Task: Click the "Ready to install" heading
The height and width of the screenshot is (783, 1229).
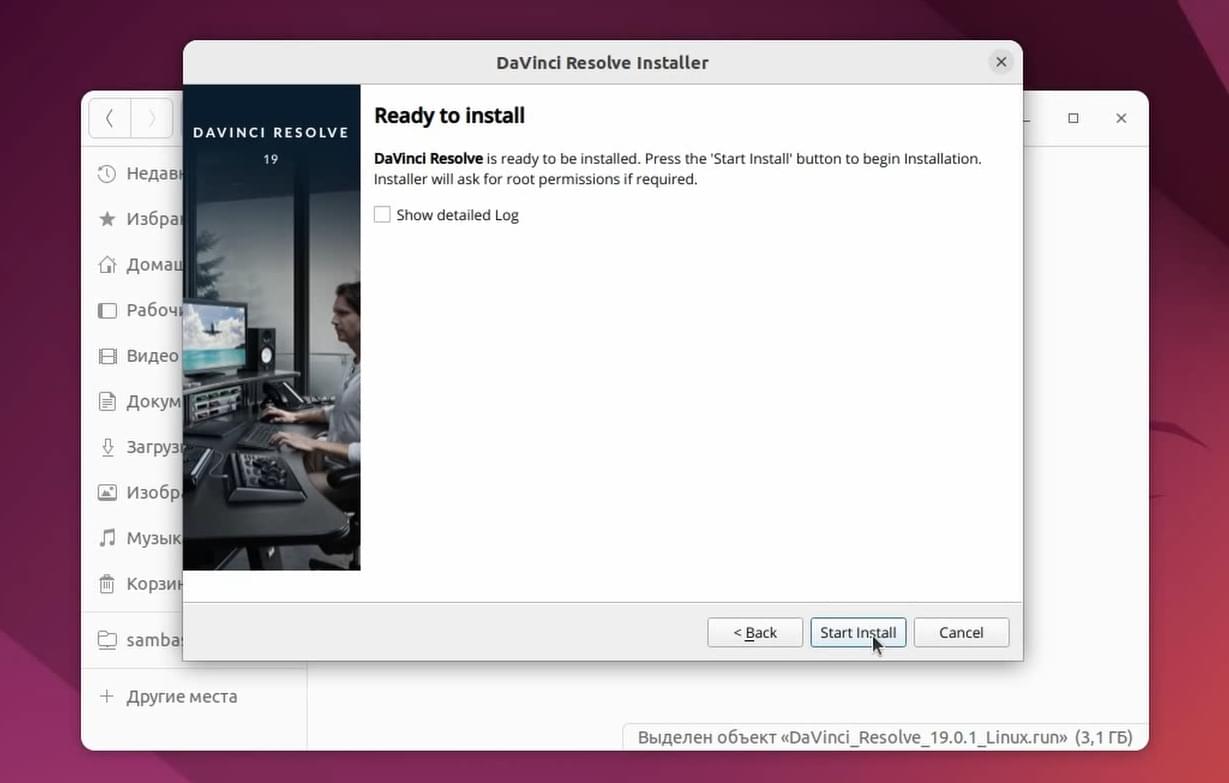Action: 449,116
